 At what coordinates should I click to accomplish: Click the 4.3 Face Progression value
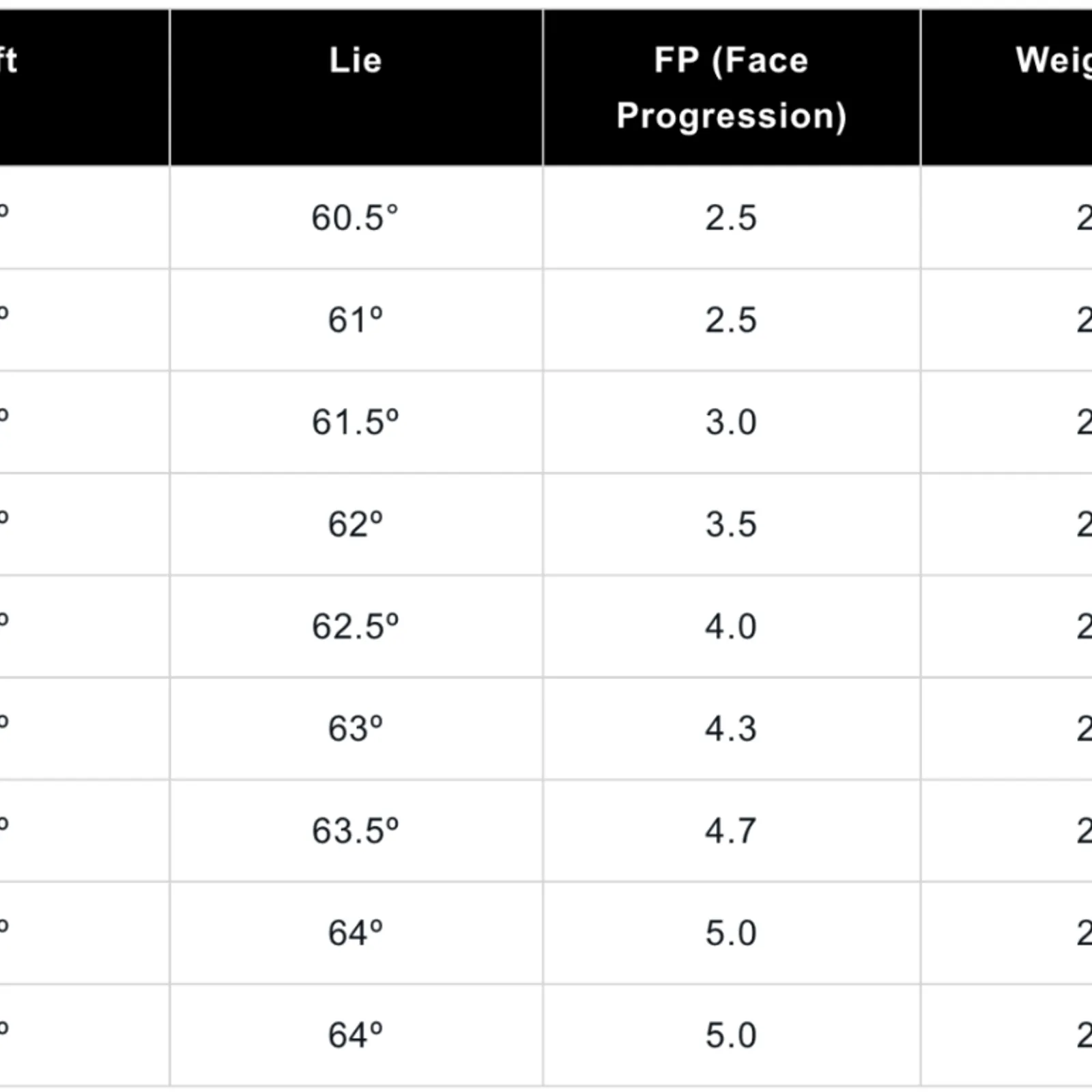pyautogui.click(x=731, y=729)
